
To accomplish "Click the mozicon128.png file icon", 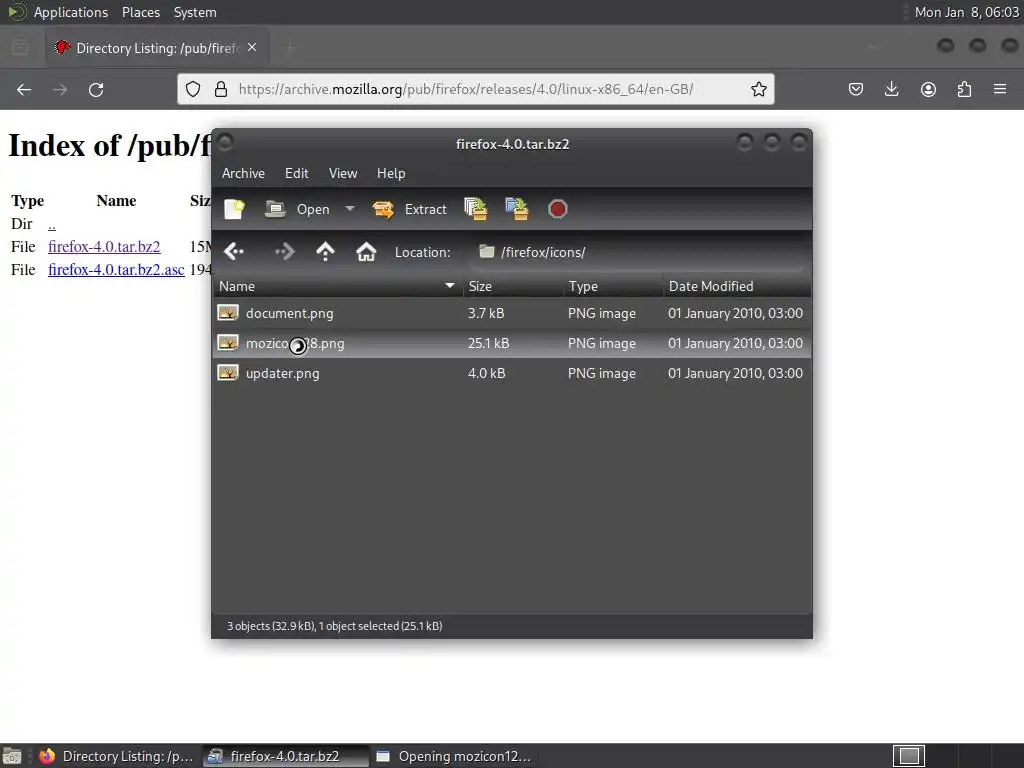I will [x=228, y=343].
